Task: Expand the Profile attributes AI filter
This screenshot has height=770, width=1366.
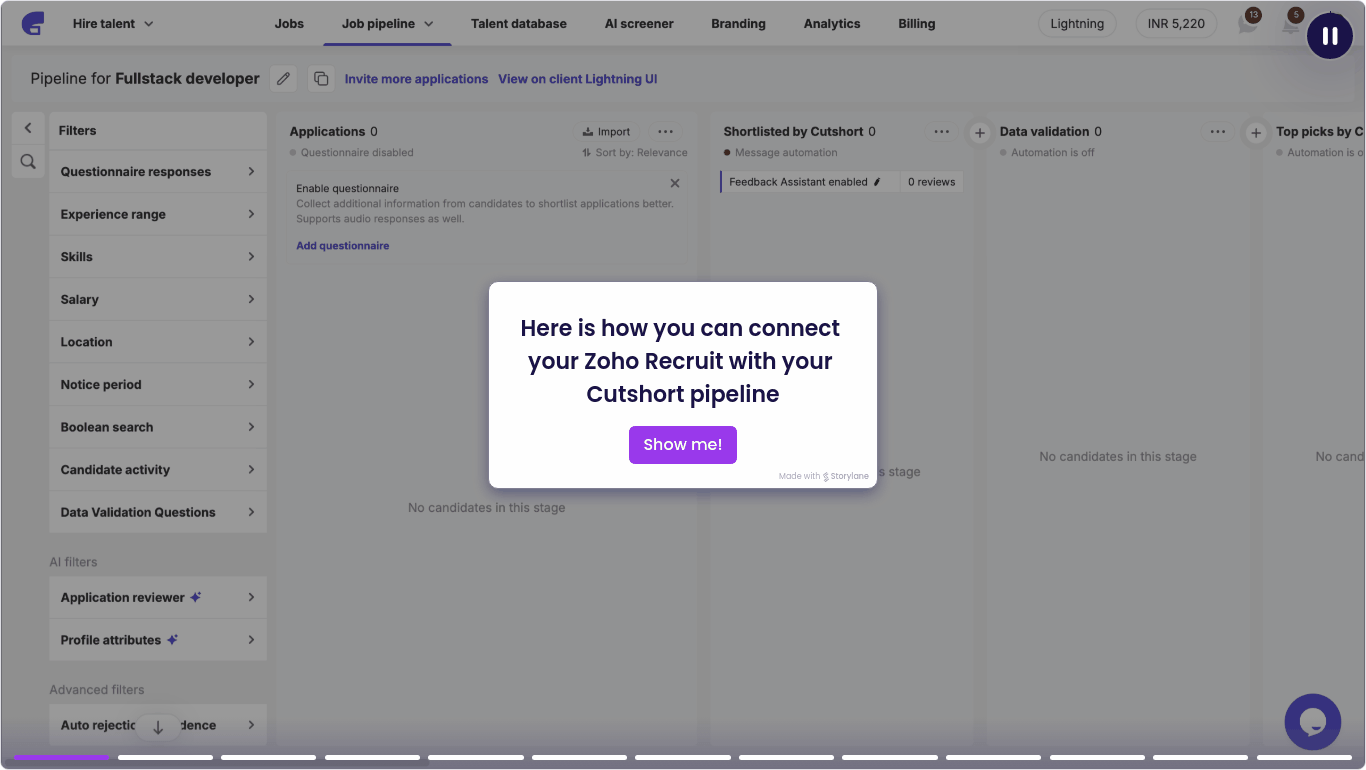Action: [158, 640]
